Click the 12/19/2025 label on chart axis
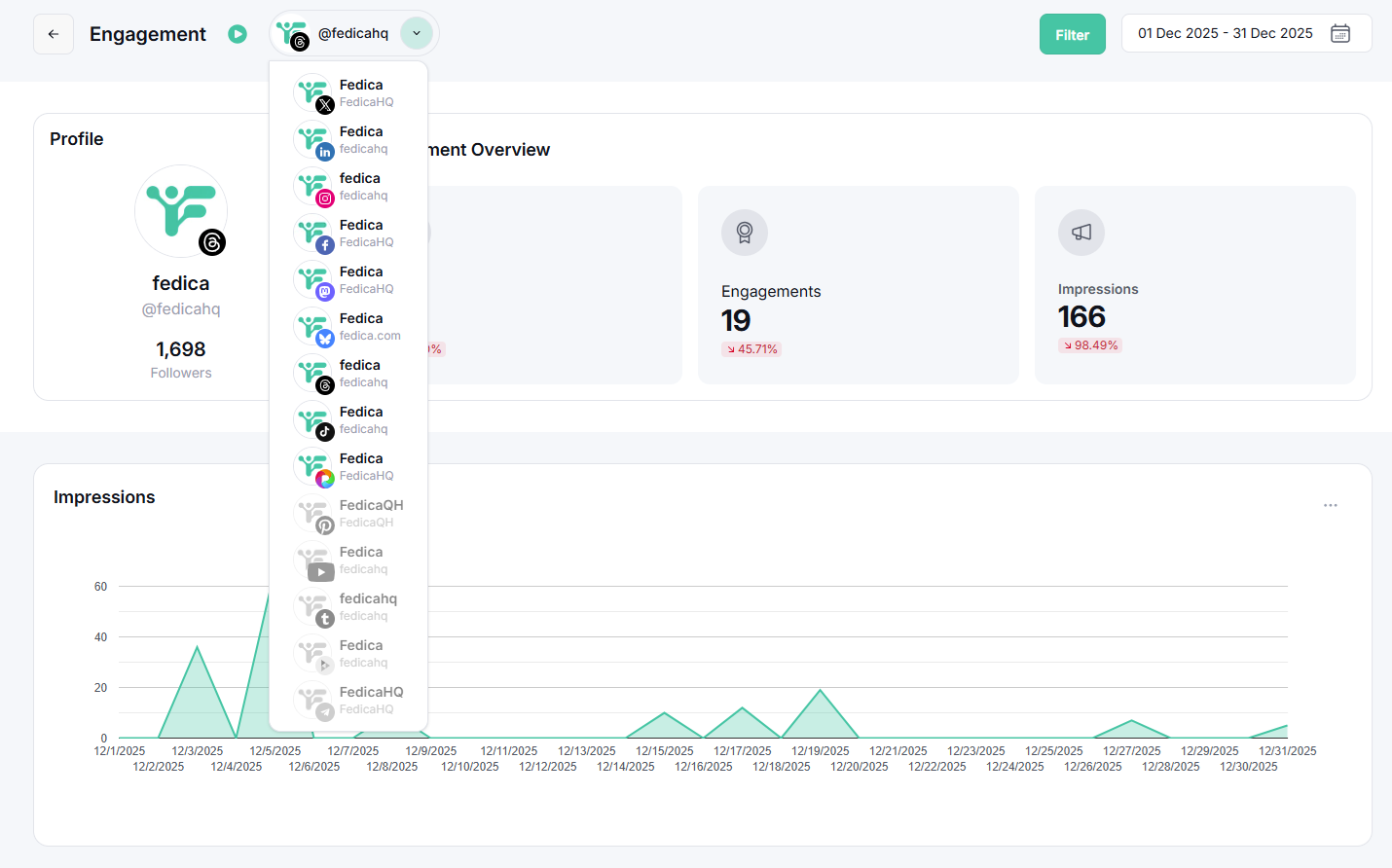This screenshot has width=1392, height=868. 821,751
